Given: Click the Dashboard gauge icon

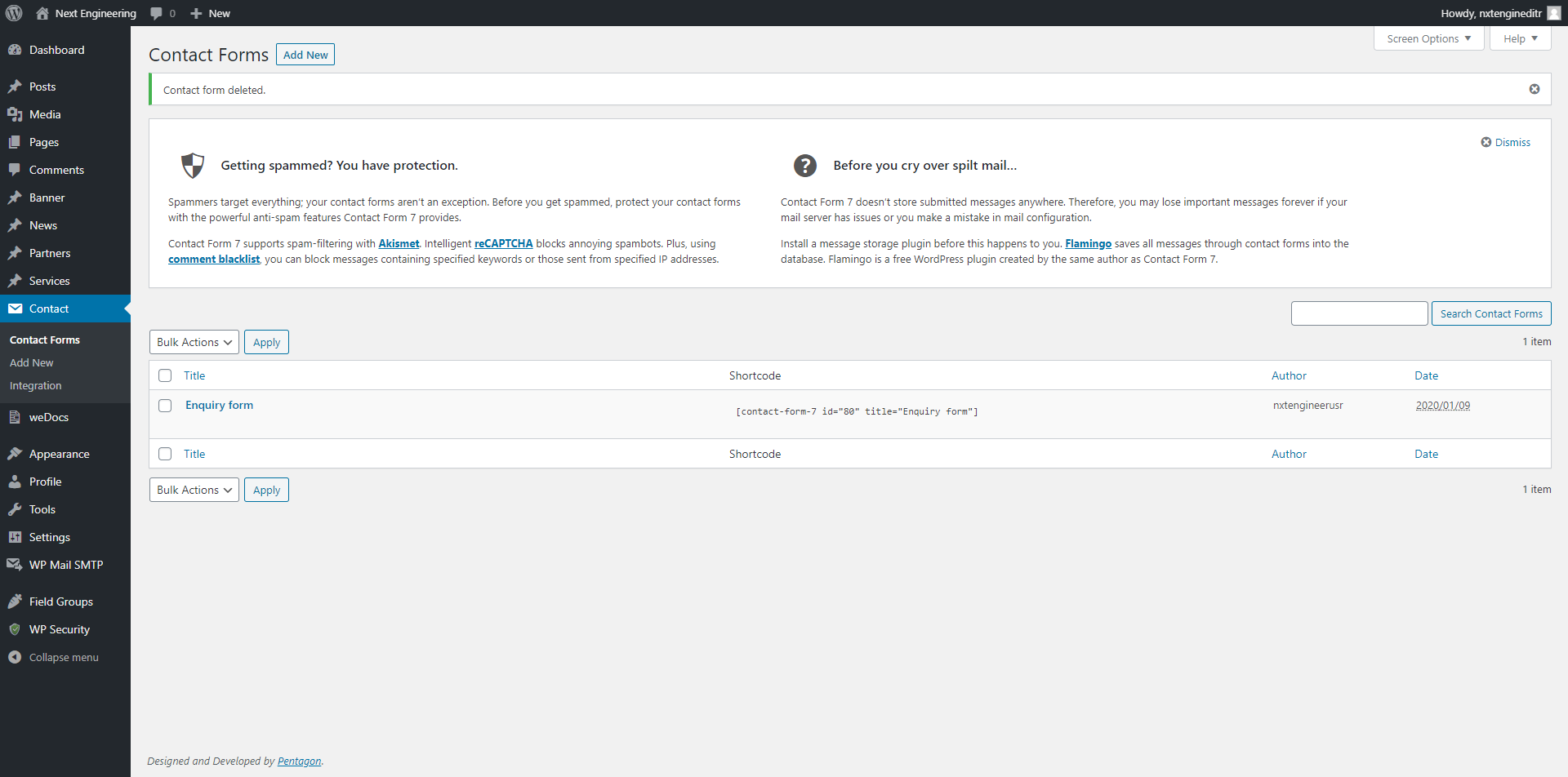Looking at the screenshot, I should pyautogui.click(x=15, y=50).
